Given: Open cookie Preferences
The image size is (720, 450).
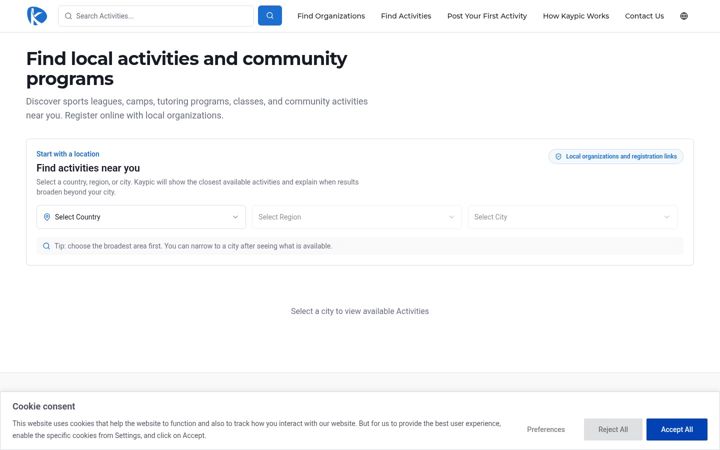Looking at the screenshot, I should [546, 429].
